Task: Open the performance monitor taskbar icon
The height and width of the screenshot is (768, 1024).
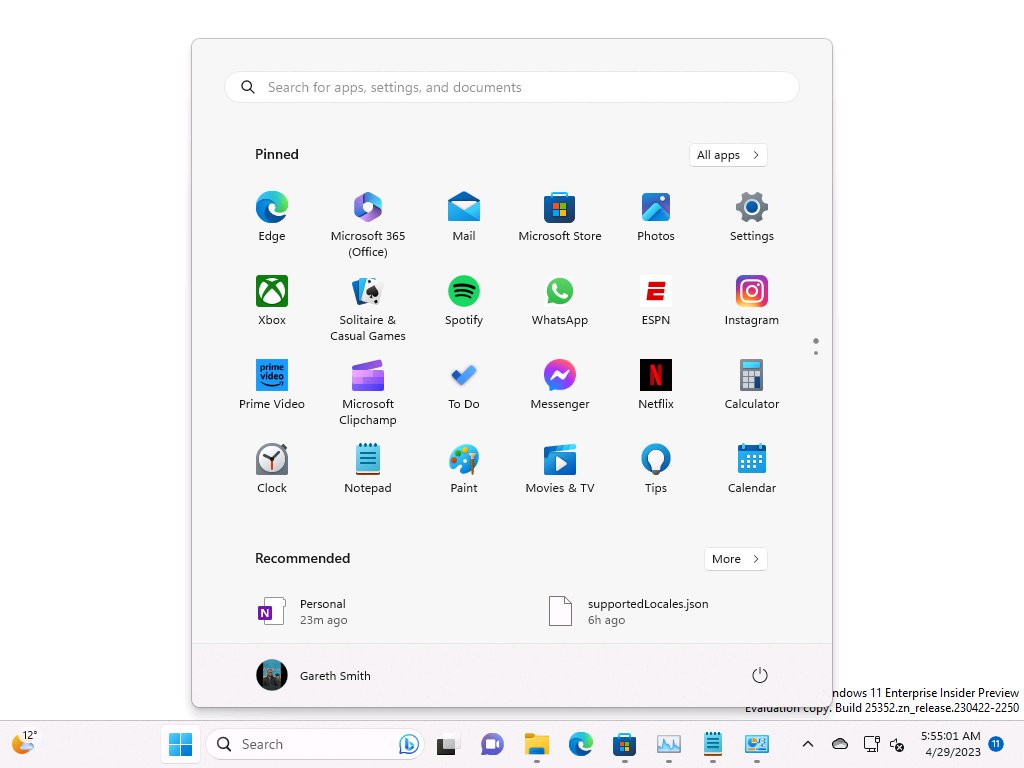Action: (x=669, y=744)
